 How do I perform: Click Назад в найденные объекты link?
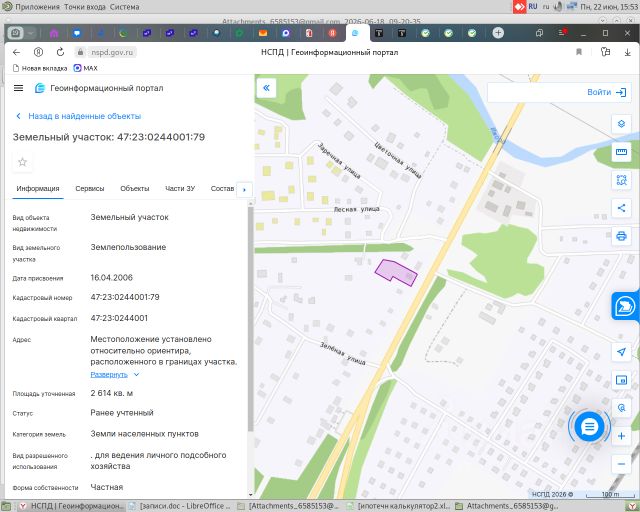pyautogui.click(x=84, y=116)
